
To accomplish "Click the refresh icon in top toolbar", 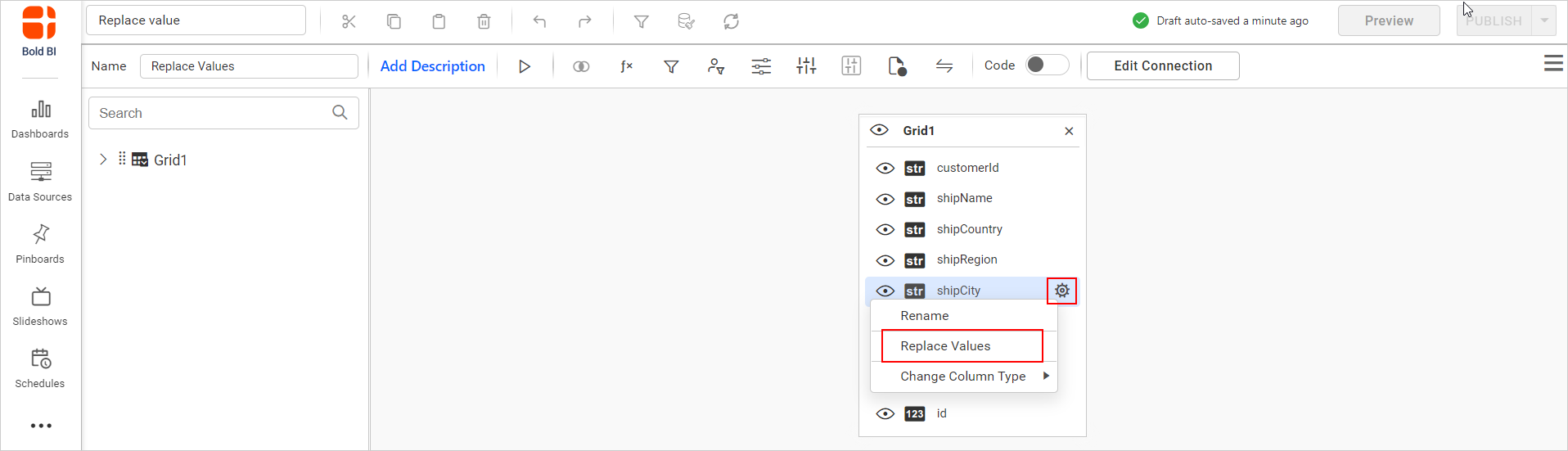I will tap(731, 21).
